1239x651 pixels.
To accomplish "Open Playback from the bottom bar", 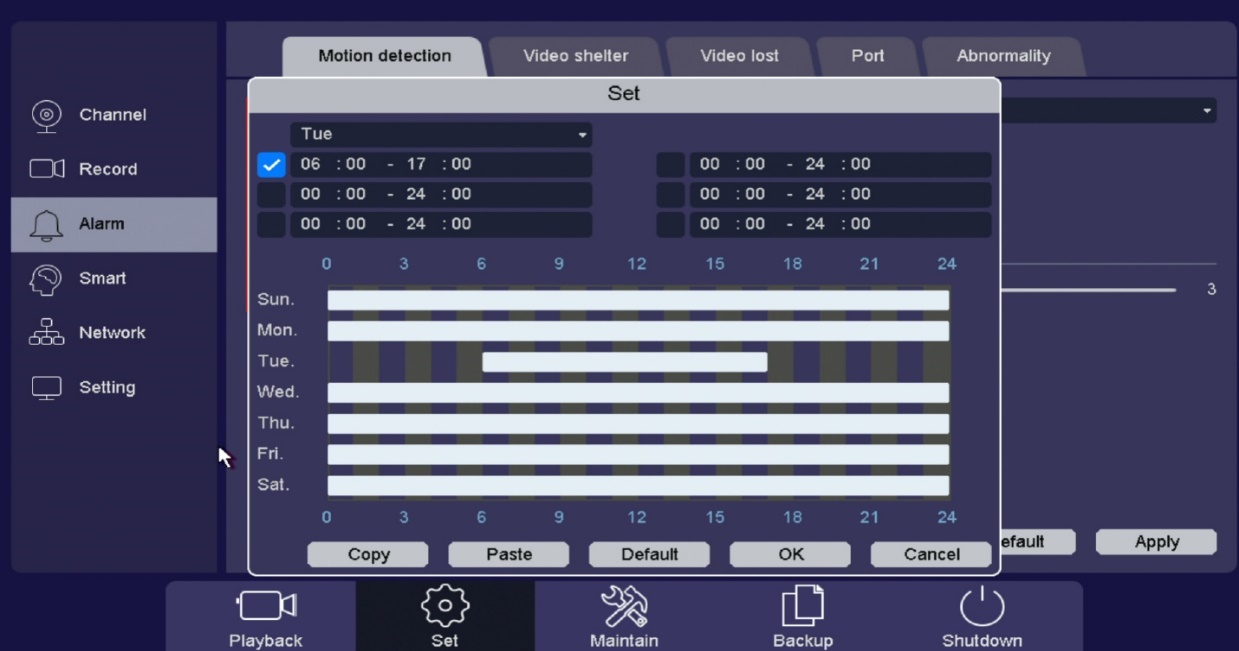I will click(x=265, y=606).
